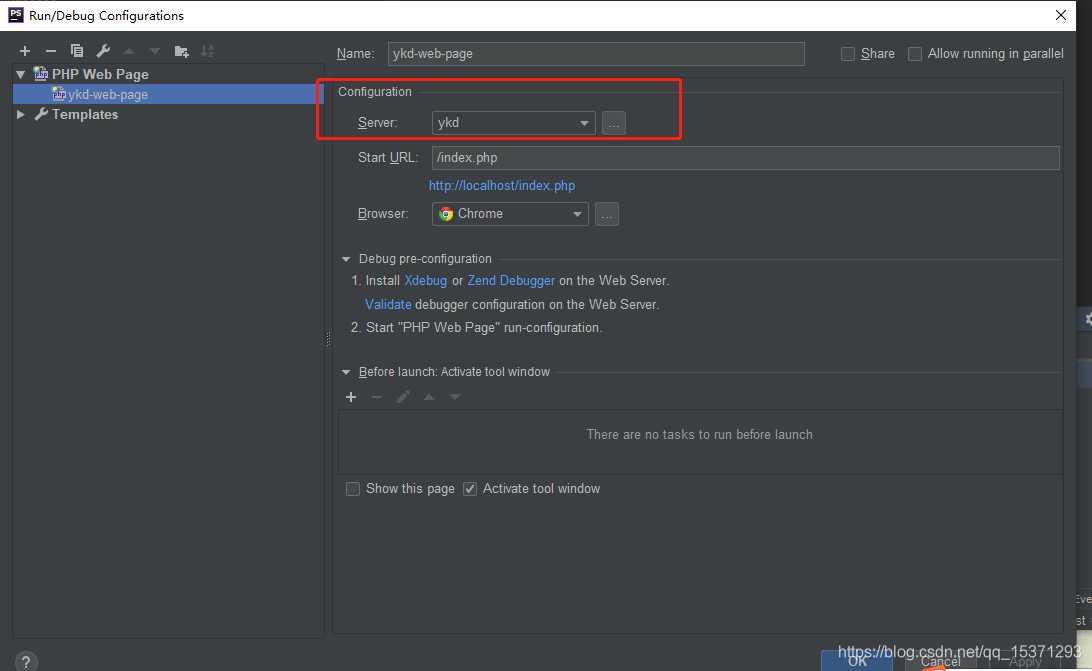Add a before-launch task with plus icon
Viewport: 1092px width, 671px height.
(x=351, y=396)
